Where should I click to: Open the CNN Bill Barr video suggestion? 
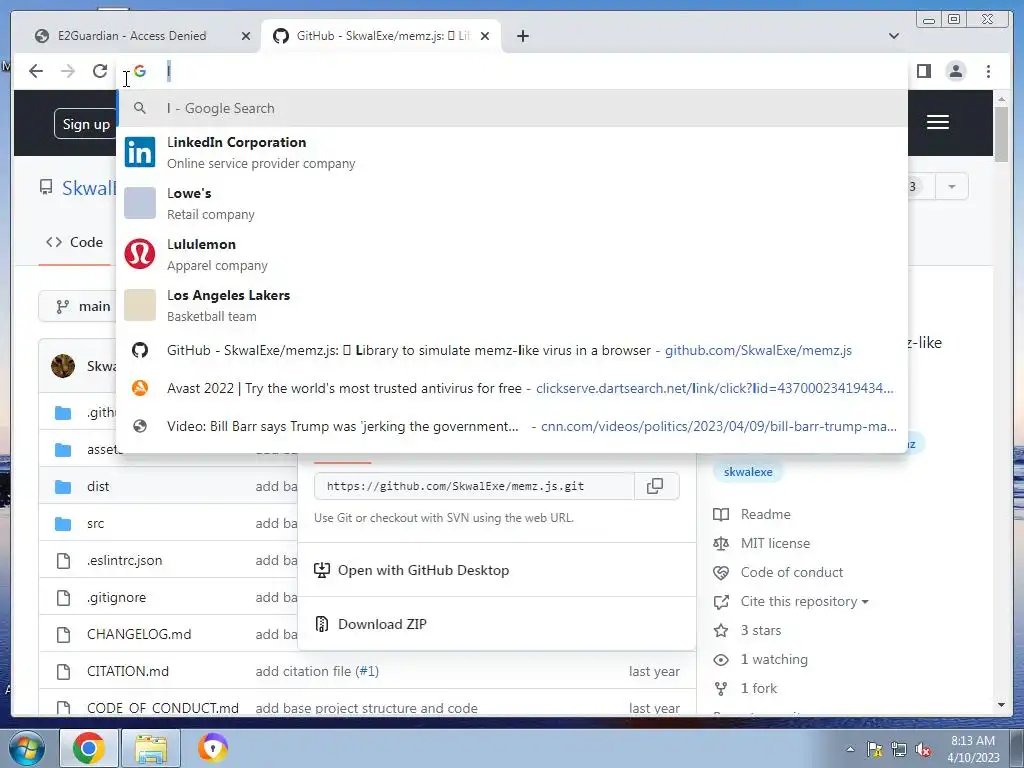pyautogui.click(x=513, y=426)
